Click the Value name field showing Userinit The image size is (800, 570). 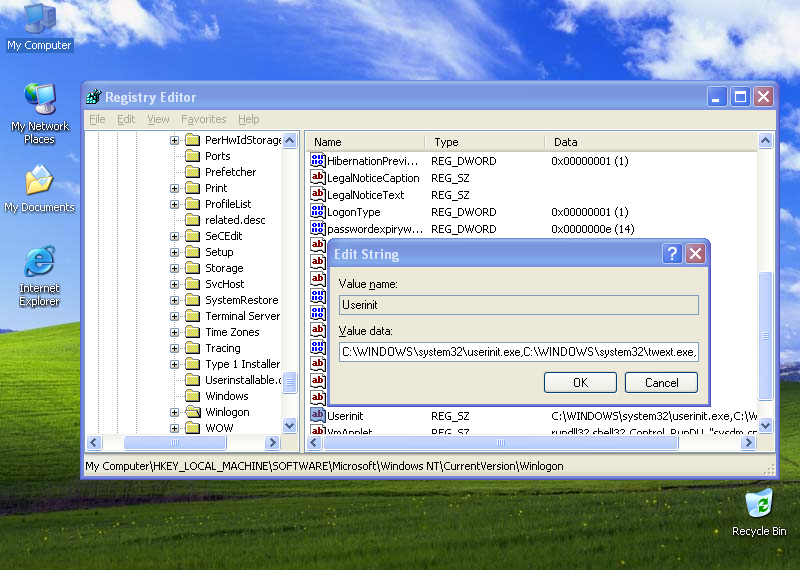point(518,305)
